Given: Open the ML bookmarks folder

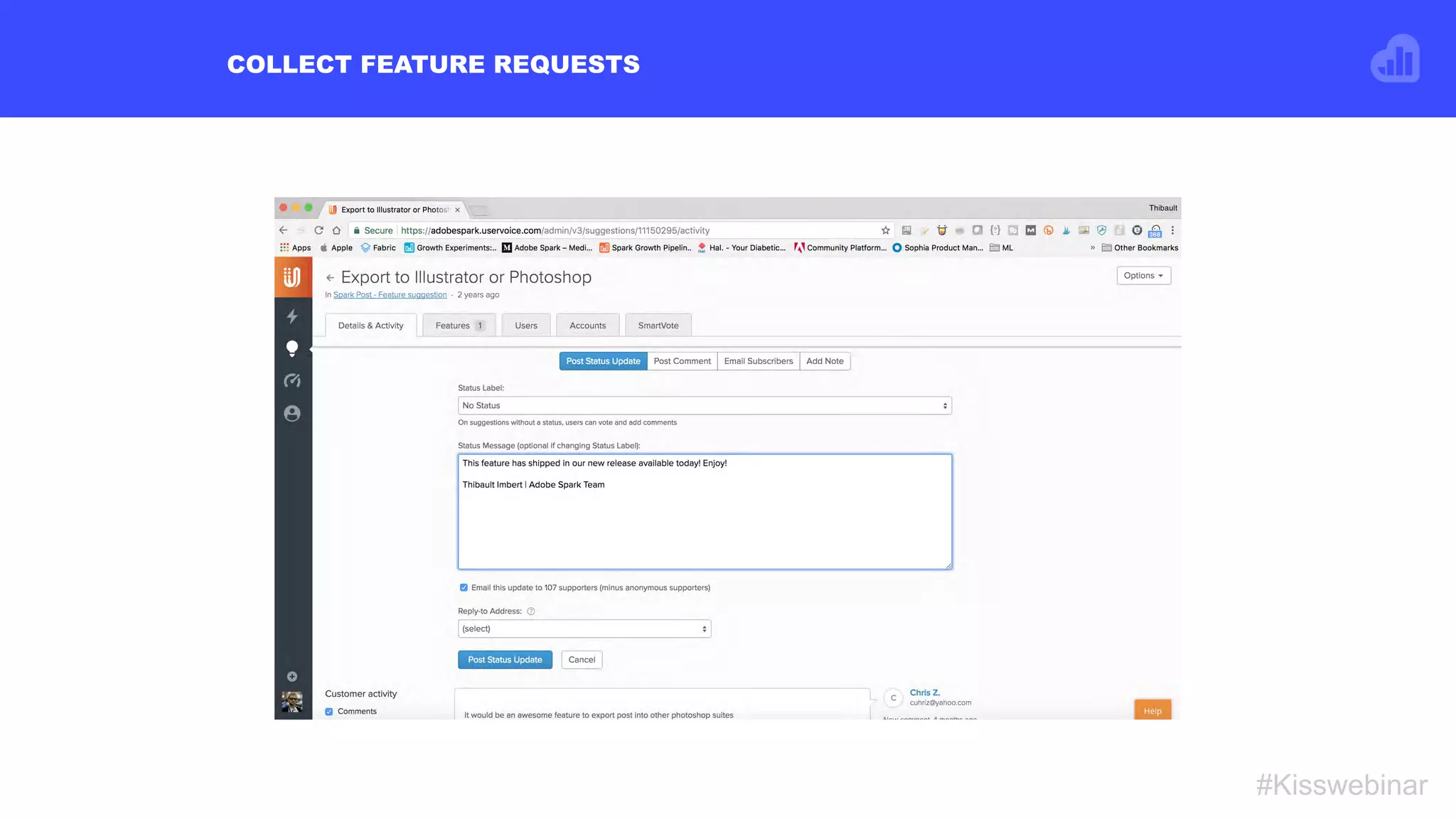Looking at the screenshot, I should (1002, 248).
